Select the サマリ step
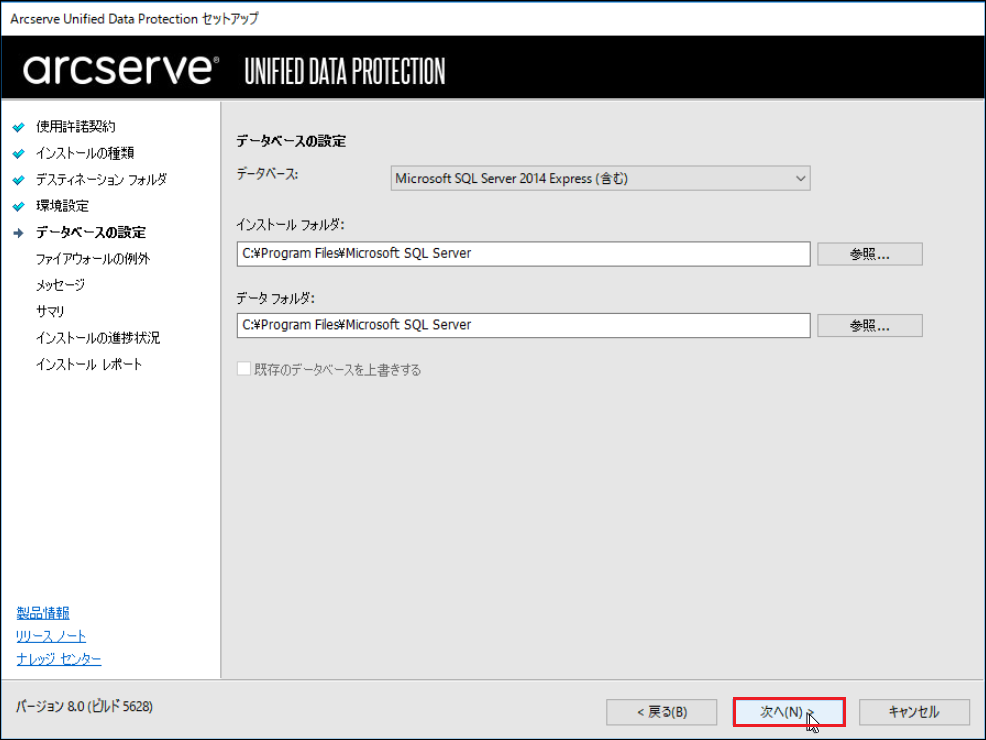 (x=50, y=311)
